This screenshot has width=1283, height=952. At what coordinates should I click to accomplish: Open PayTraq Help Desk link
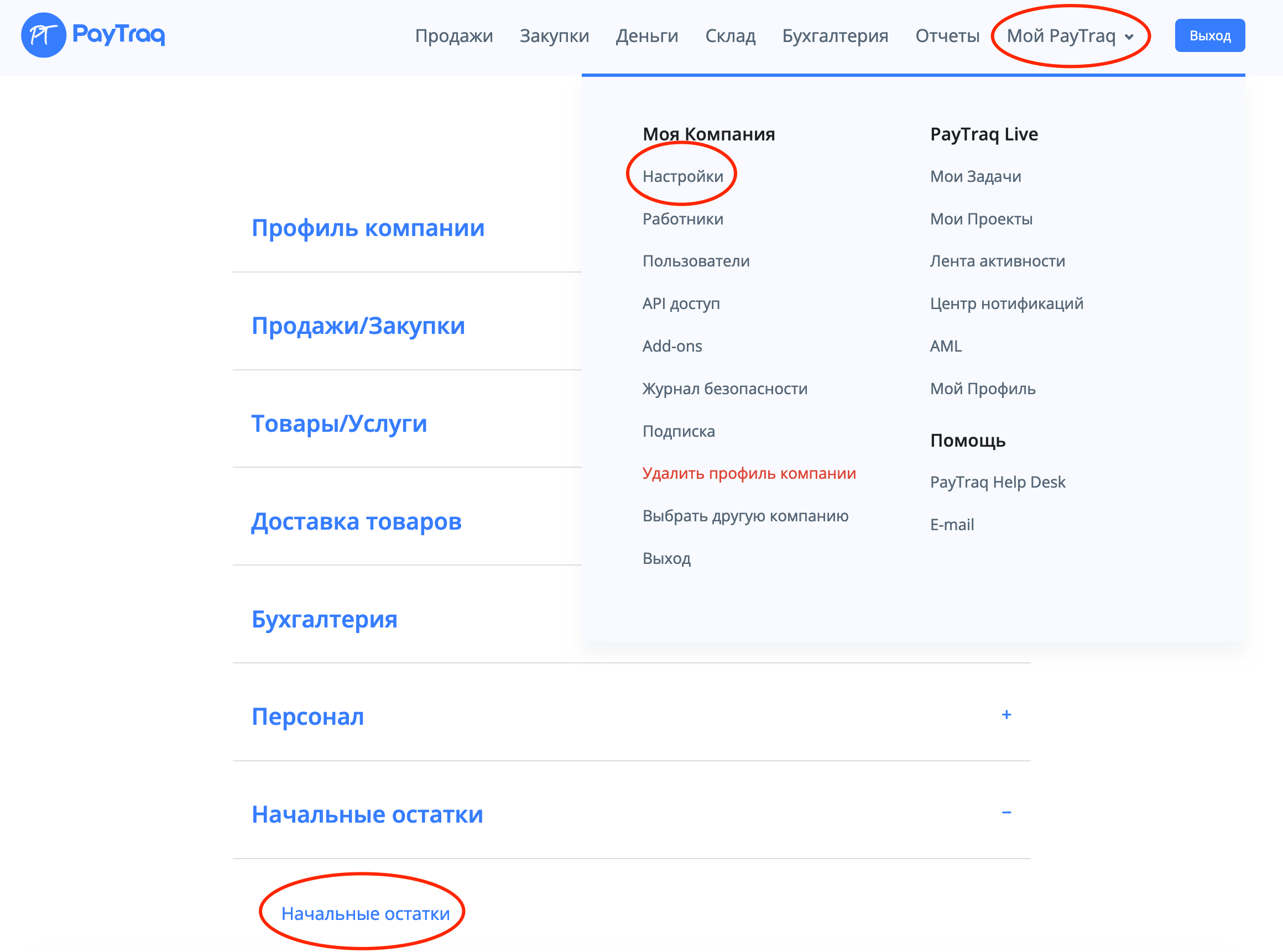997,482
